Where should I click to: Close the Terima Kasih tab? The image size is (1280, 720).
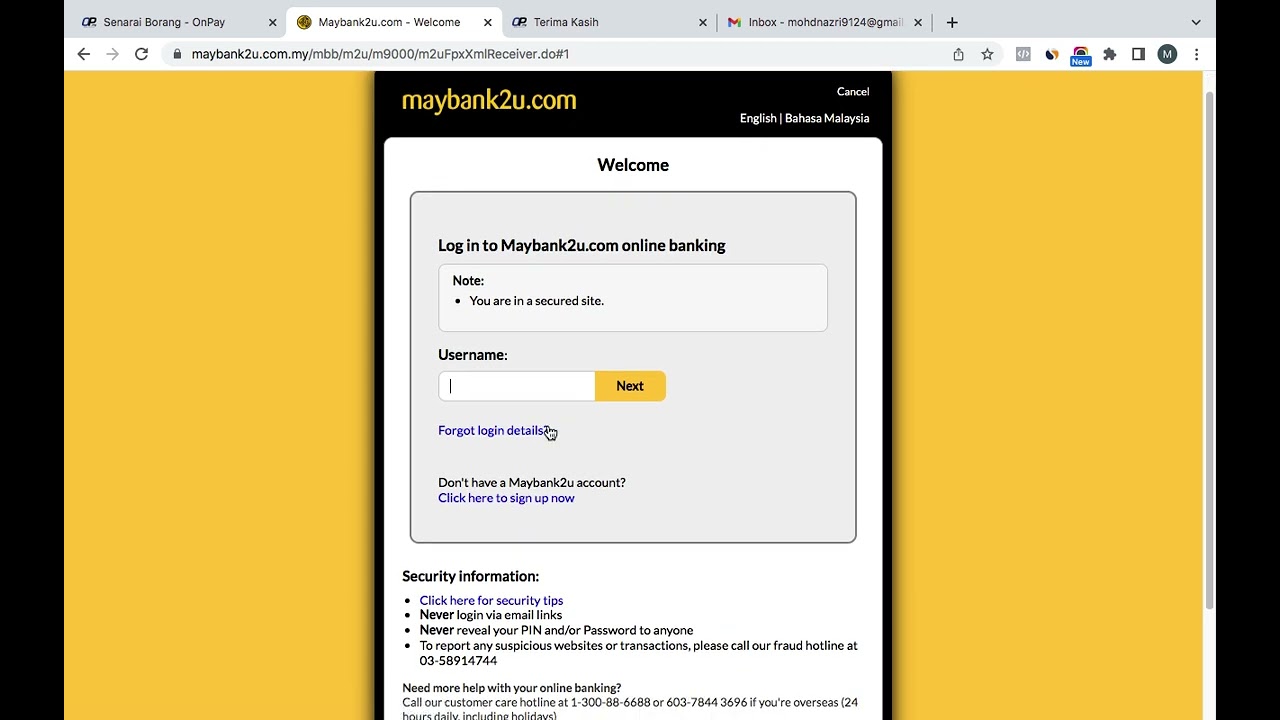click(702, 22)
